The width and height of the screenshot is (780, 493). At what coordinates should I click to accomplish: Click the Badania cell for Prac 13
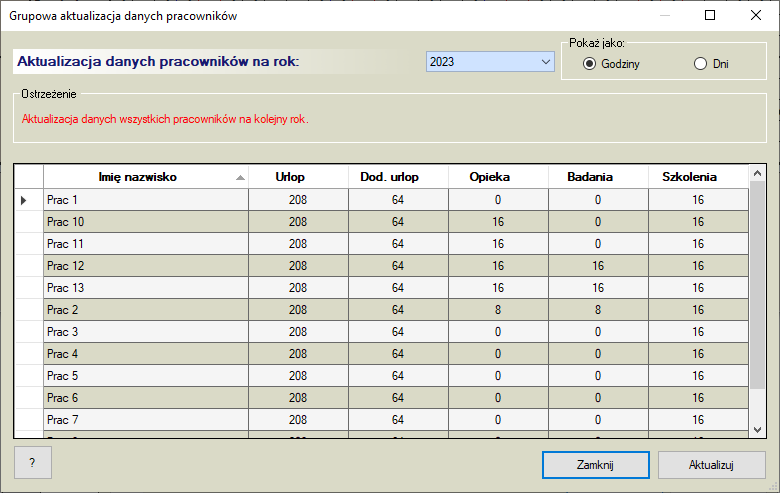598,288
